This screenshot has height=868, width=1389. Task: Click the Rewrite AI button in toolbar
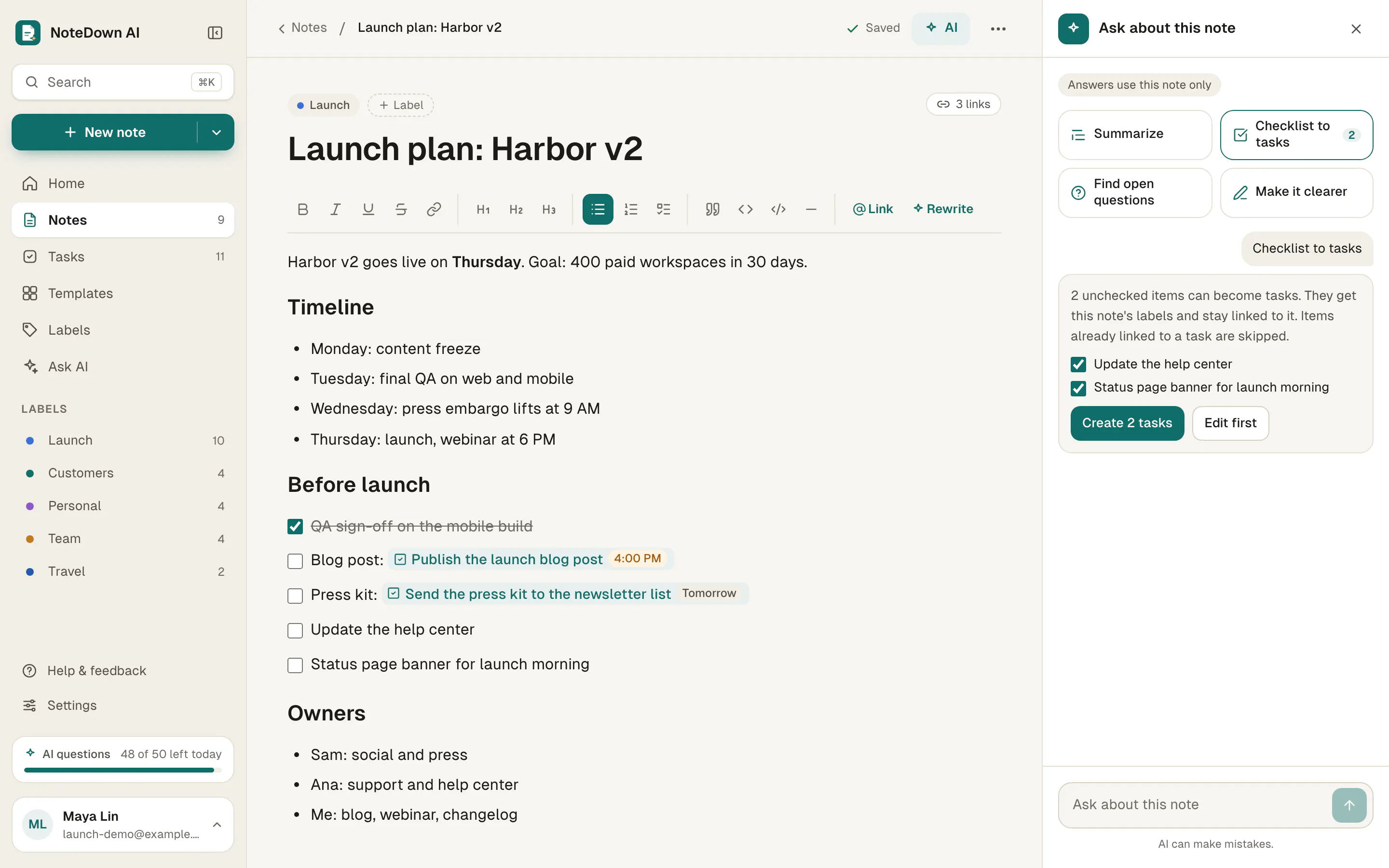(943, 209)
